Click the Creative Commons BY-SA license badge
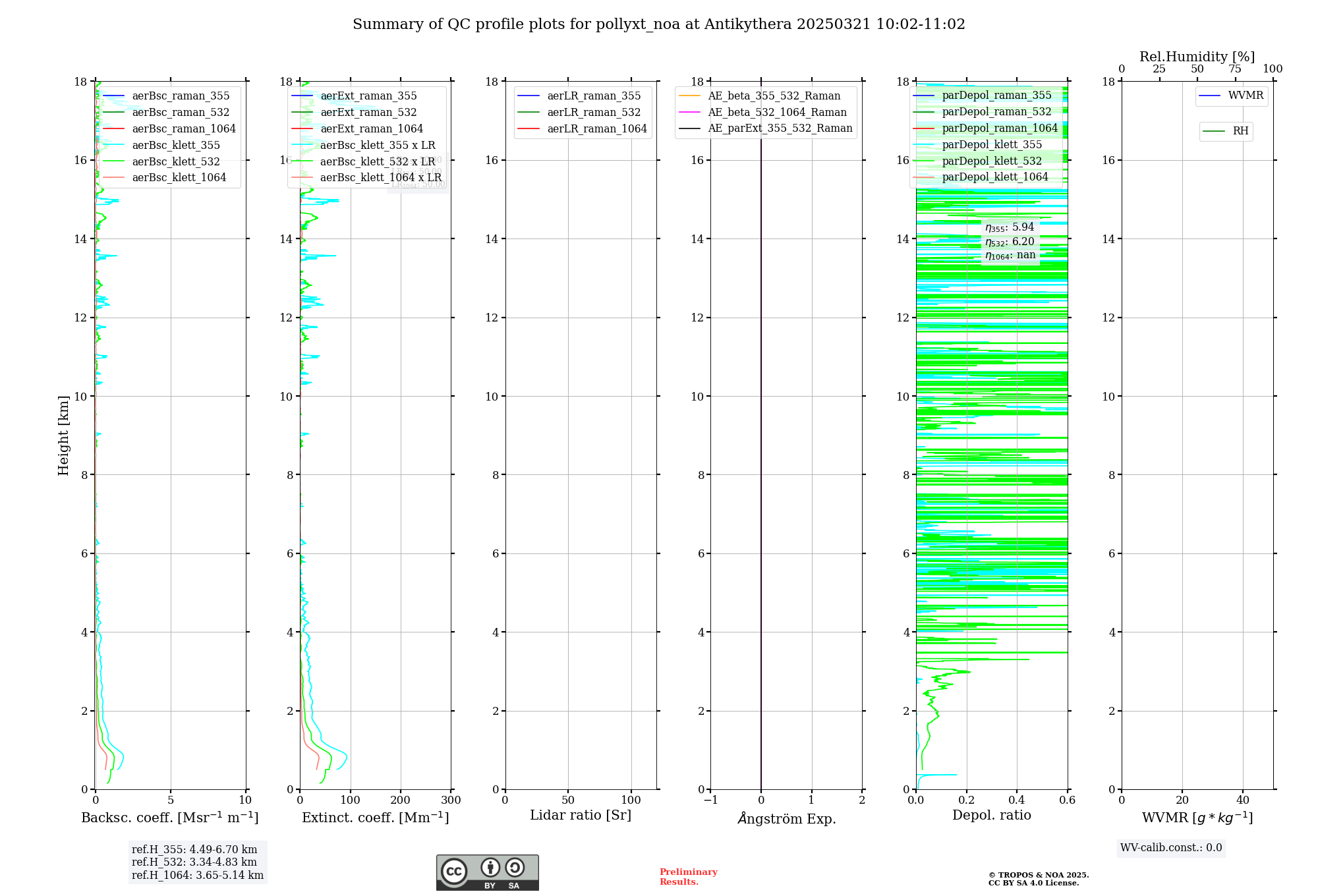The height and width of the screenshot is (896, 1318). (x=487, y=873)
